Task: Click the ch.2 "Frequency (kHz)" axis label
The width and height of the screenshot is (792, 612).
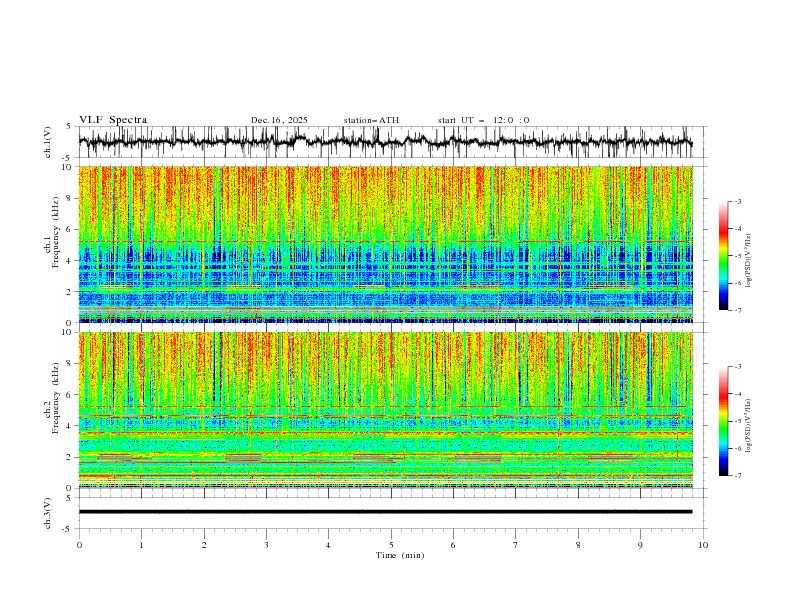Action: coord(56,398)
